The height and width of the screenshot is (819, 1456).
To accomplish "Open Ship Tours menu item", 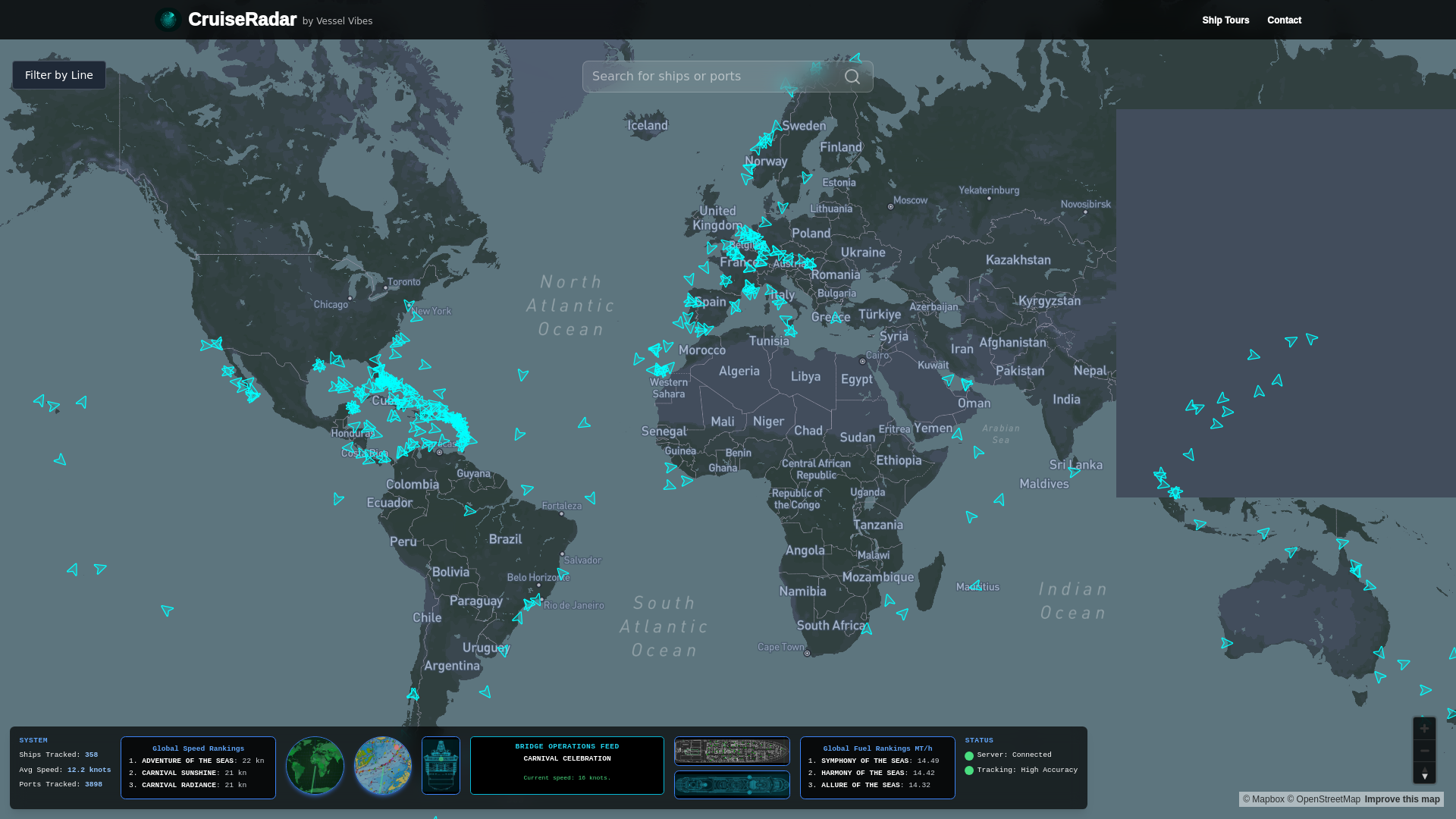I will (1225, 20).
